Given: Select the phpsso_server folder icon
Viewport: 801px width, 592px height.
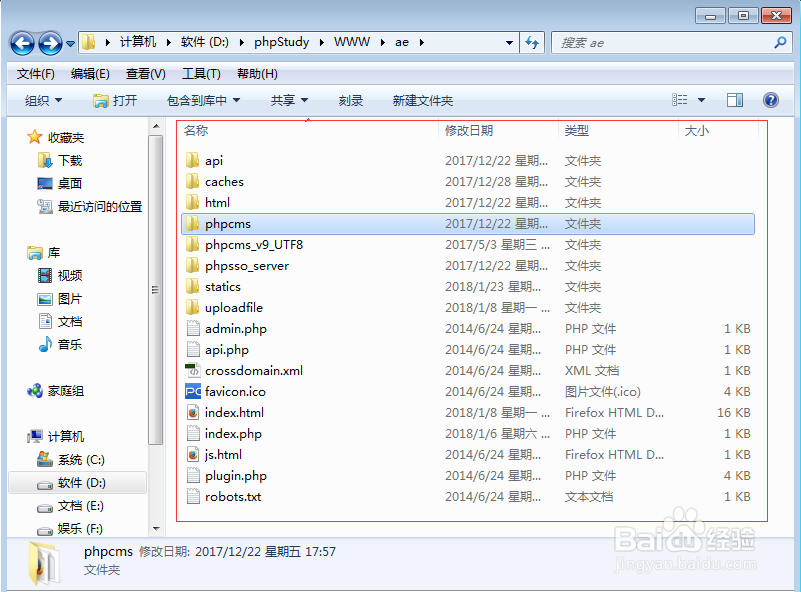Looking at the screenshot, I should click(193, 266).
